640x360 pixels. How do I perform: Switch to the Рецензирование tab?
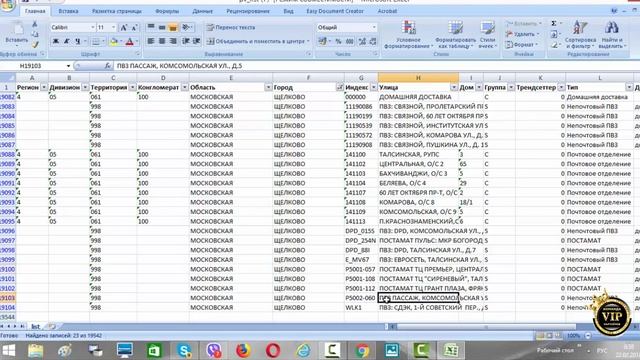248,11
